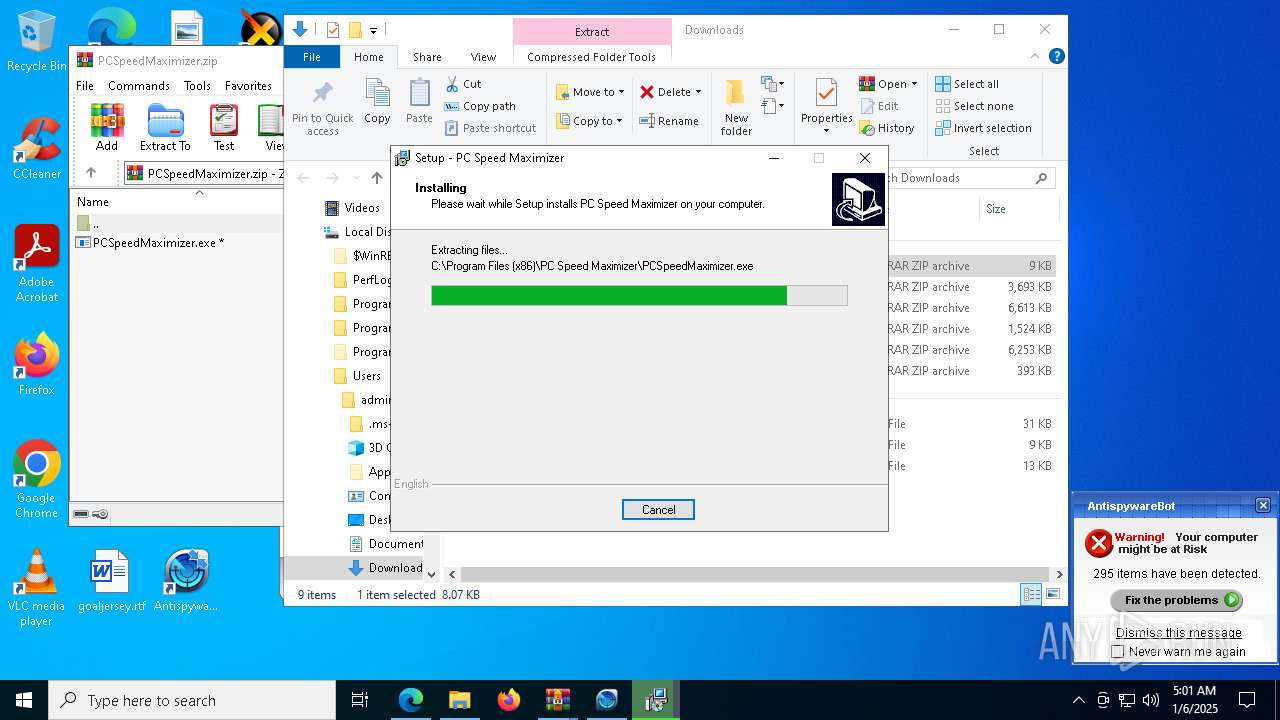Expand the Copy to dropdown

pyautogui.click(x=619, y=121)
